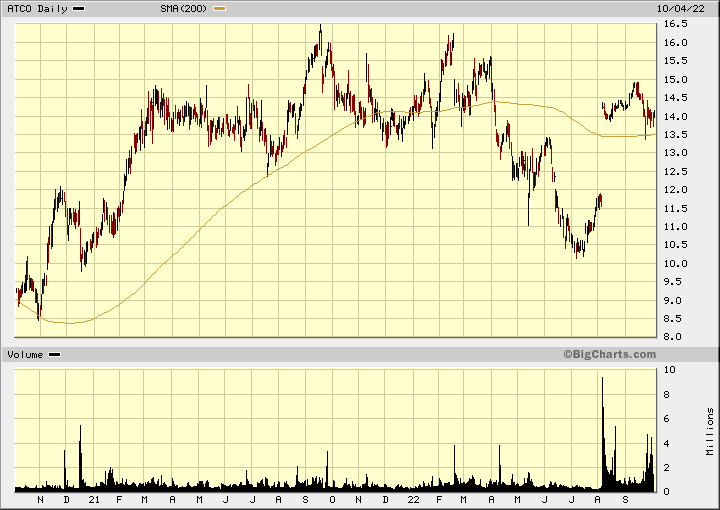Click the 'Millions' volume axis label
The height and width of the screenshot is (510, 720).
(x=710, y=431)
